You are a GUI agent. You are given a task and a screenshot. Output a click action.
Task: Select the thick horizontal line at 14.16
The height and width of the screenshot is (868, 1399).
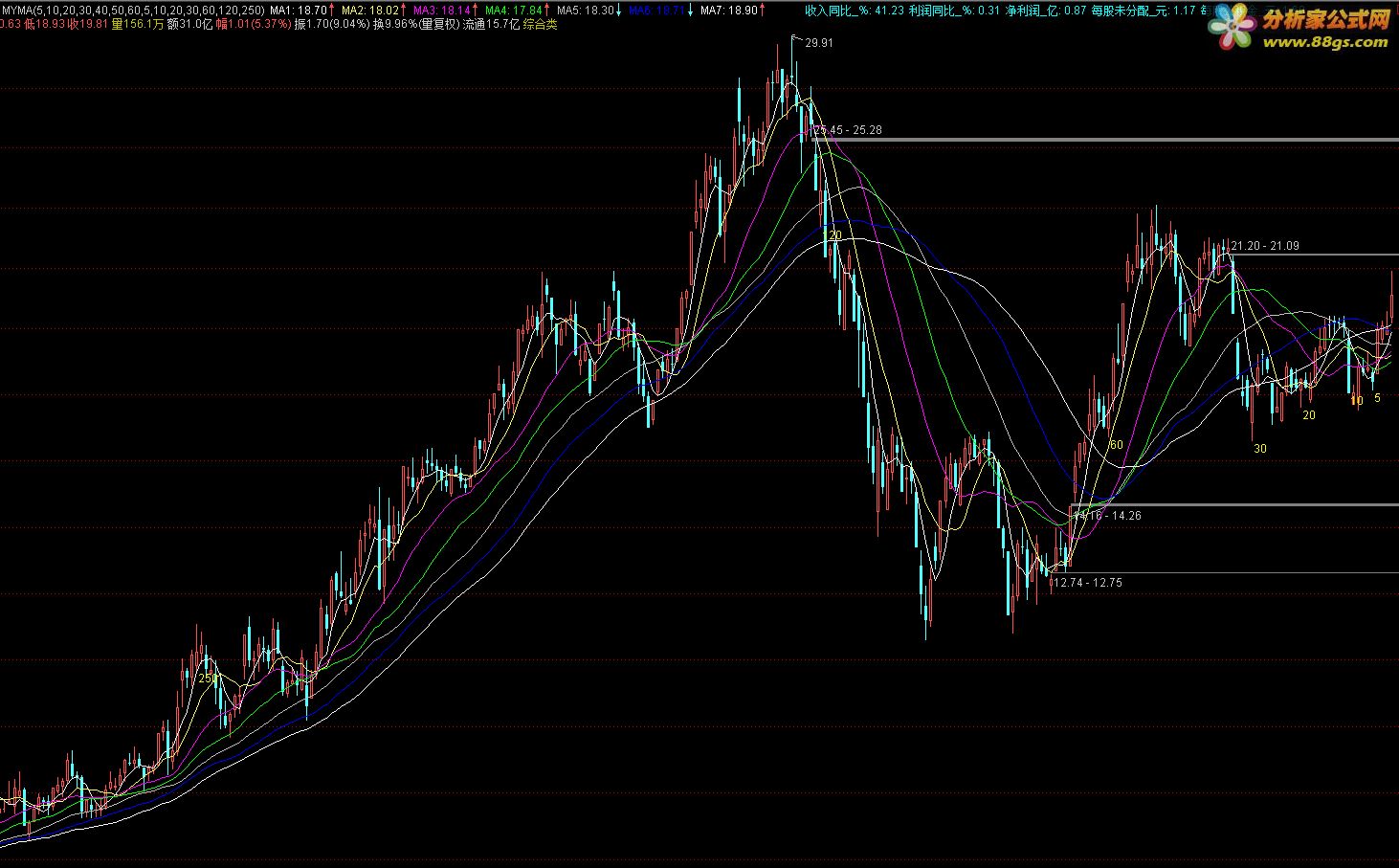pyautogui.click(x=1234, y=504)
